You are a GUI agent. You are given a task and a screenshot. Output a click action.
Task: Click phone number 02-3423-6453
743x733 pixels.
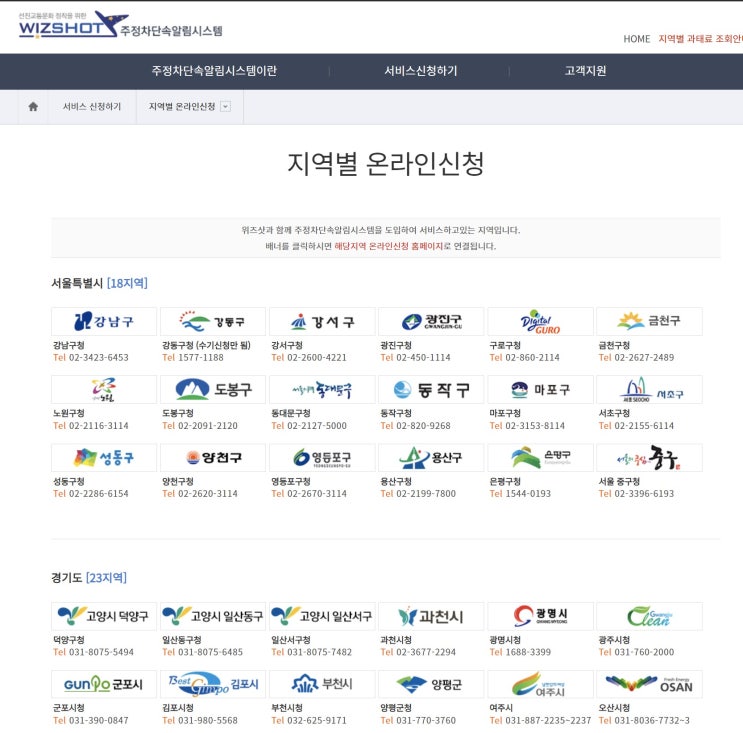99,357
